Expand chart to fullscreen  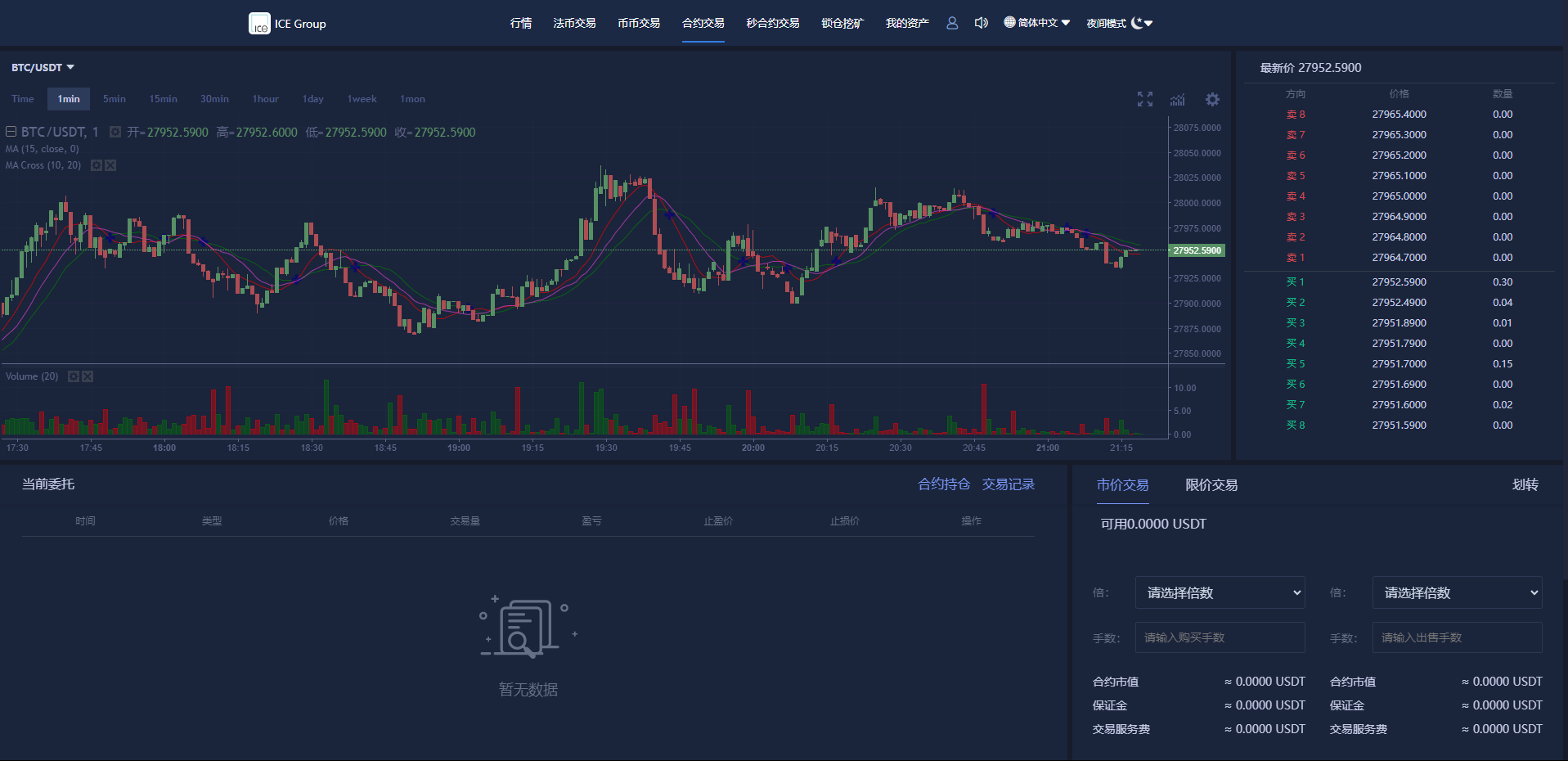(x=1145, y=99)
